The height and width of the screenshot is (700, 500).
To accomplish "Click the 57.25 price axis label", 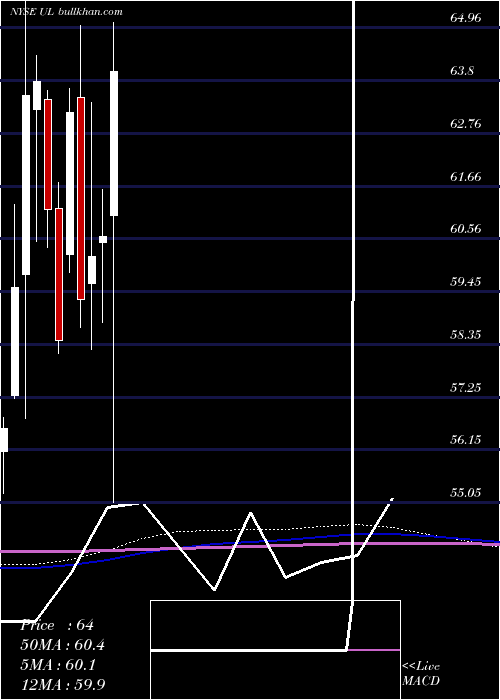I will tap(466, 387).
